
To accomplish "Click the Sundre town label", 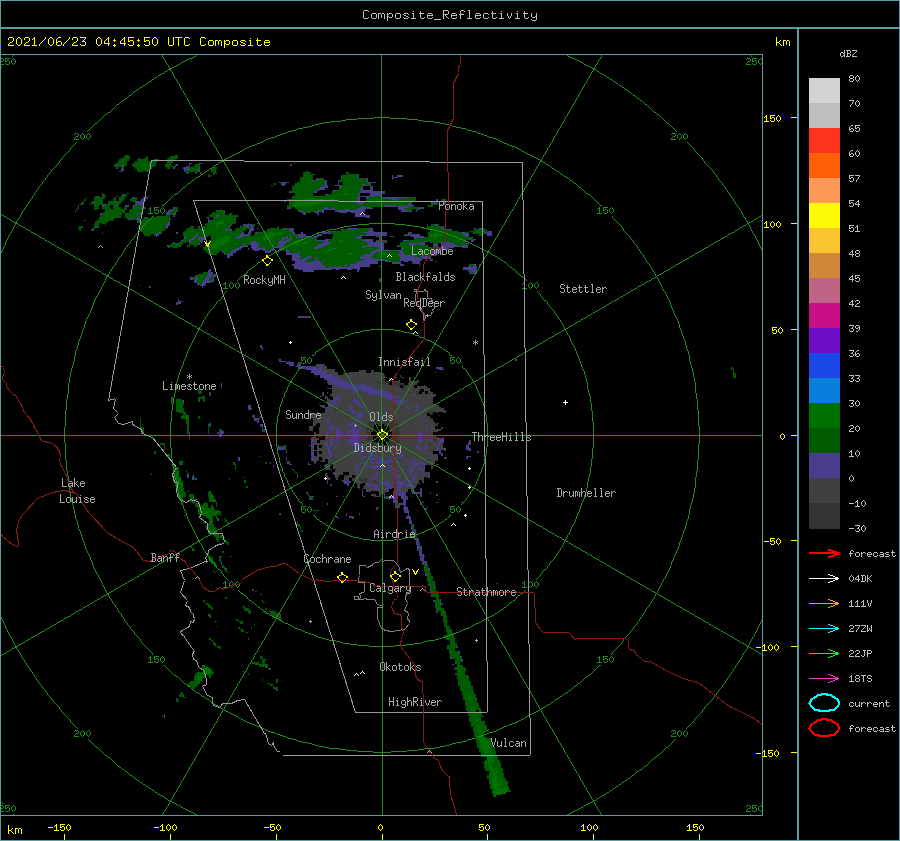I will point(303,414).
